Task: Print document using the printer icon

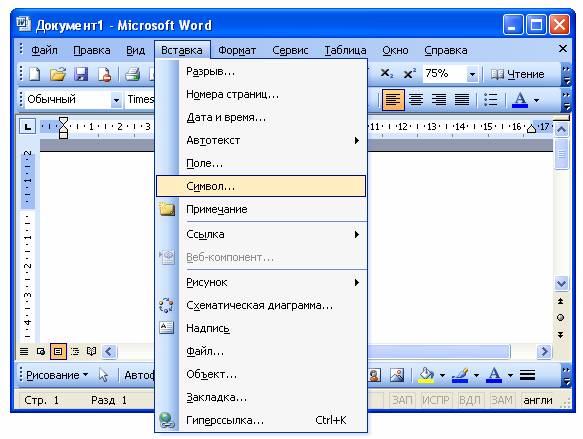Action: pyautogui.click(x=132, y=74)
